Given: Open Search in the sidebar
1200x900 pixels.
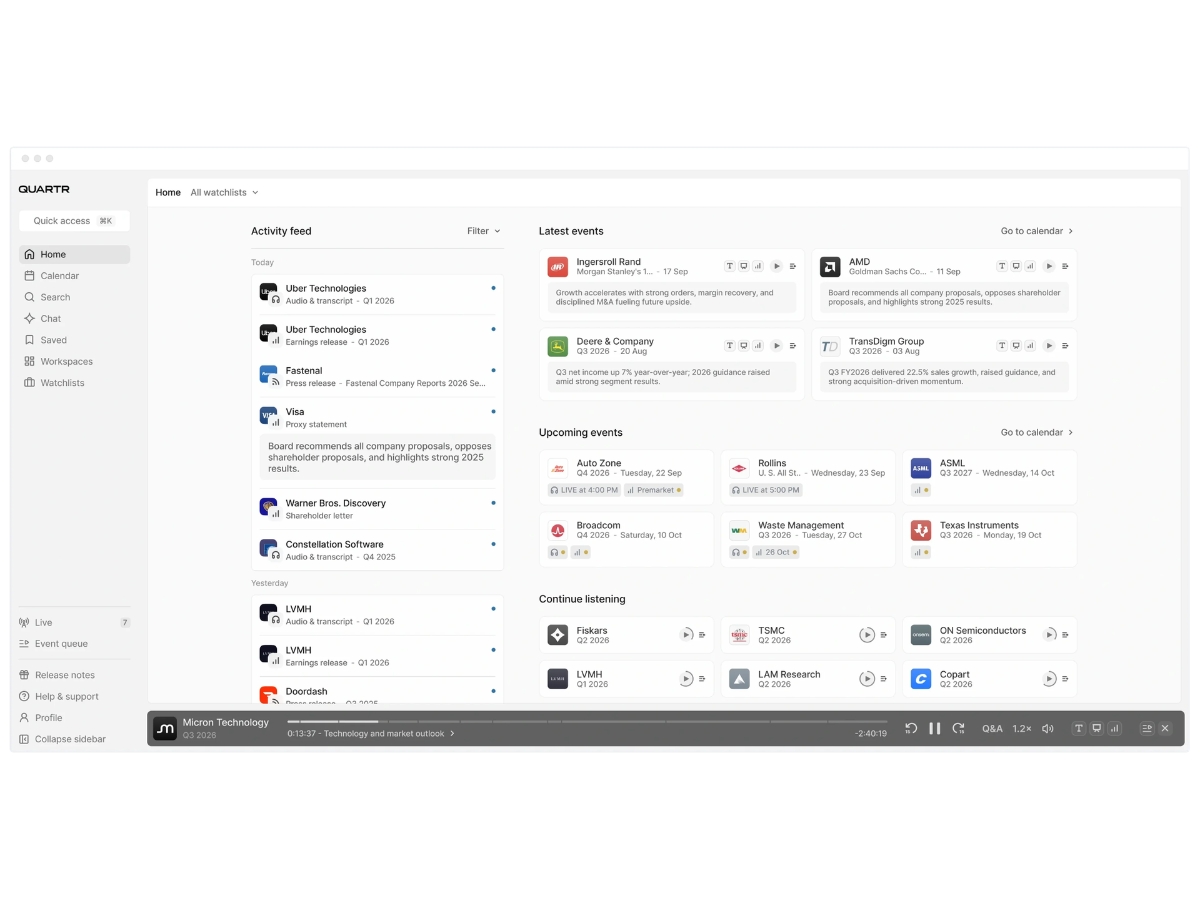Looking at the screenshot, I should click(x=74, y=297).
